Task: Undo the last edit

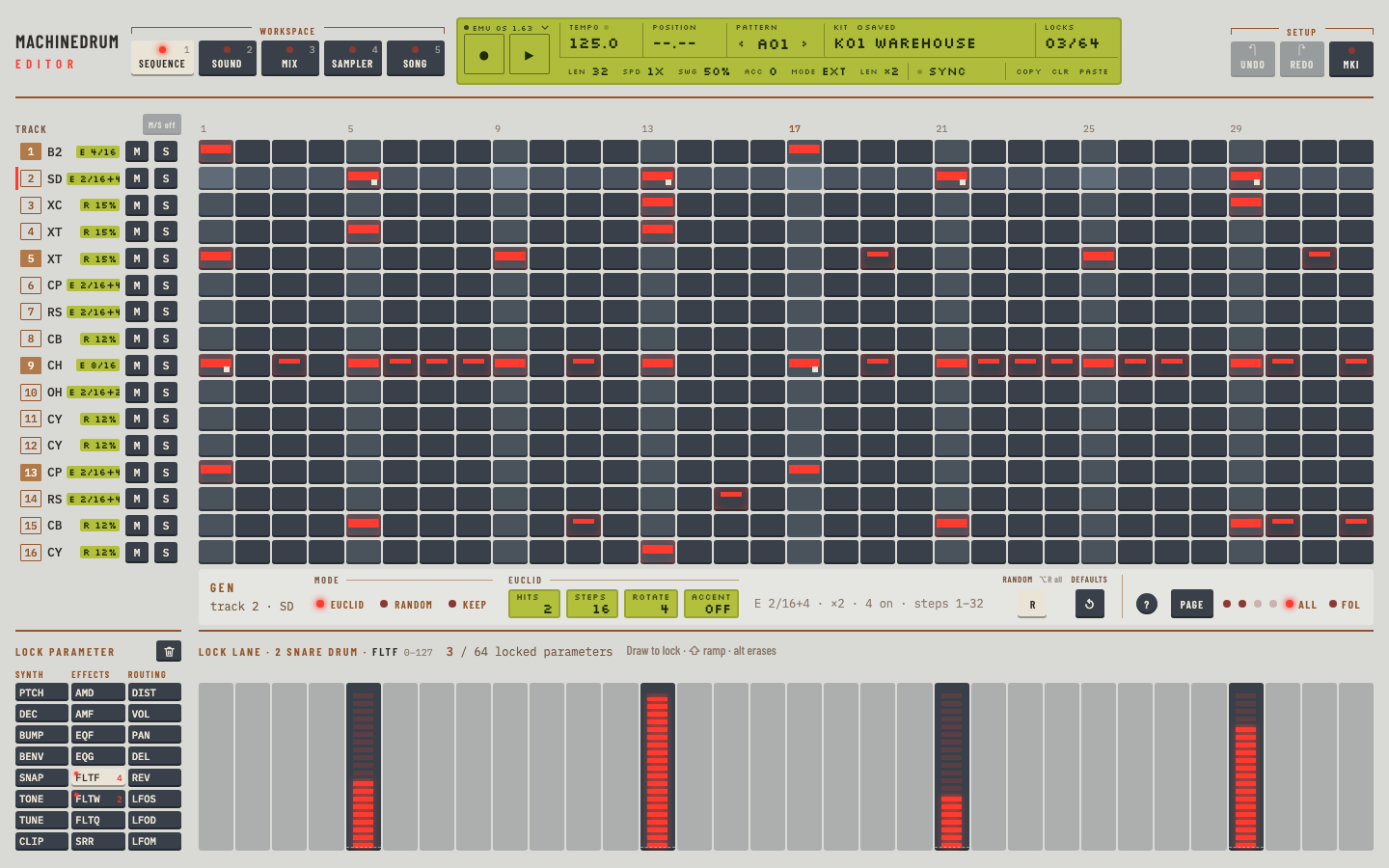Action: tap(1252, 59)
